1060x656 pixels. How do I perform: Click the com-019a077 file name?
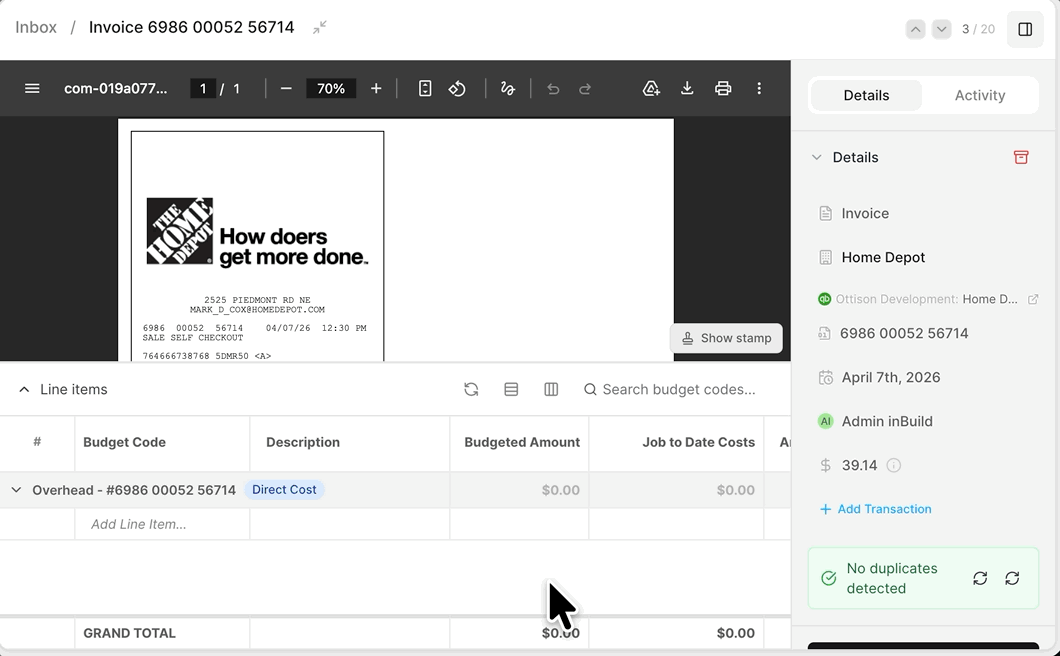point(116,89)
